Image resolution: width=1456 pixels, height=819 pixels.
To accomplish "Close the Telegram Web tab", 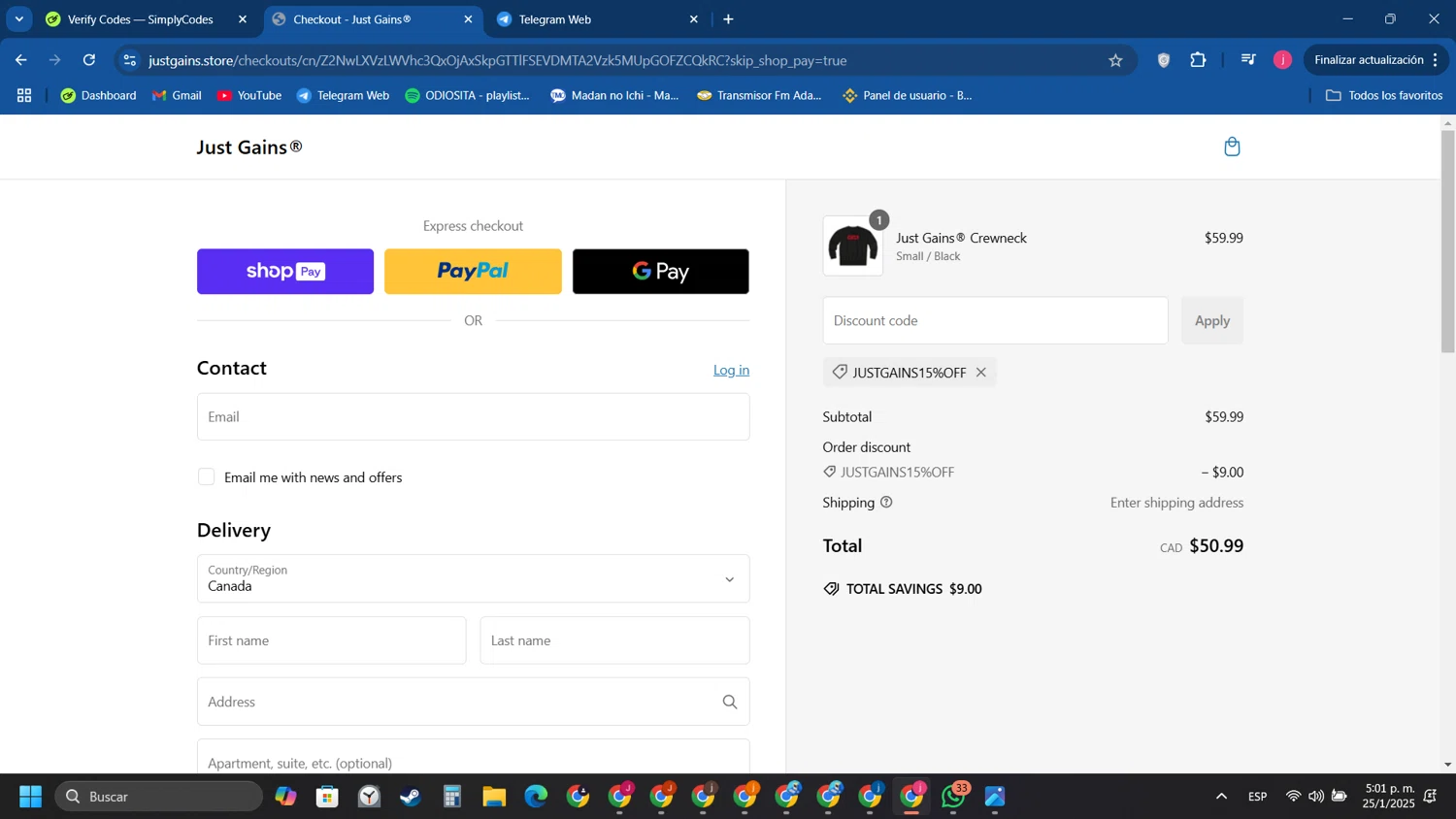I will coord(693,19).
